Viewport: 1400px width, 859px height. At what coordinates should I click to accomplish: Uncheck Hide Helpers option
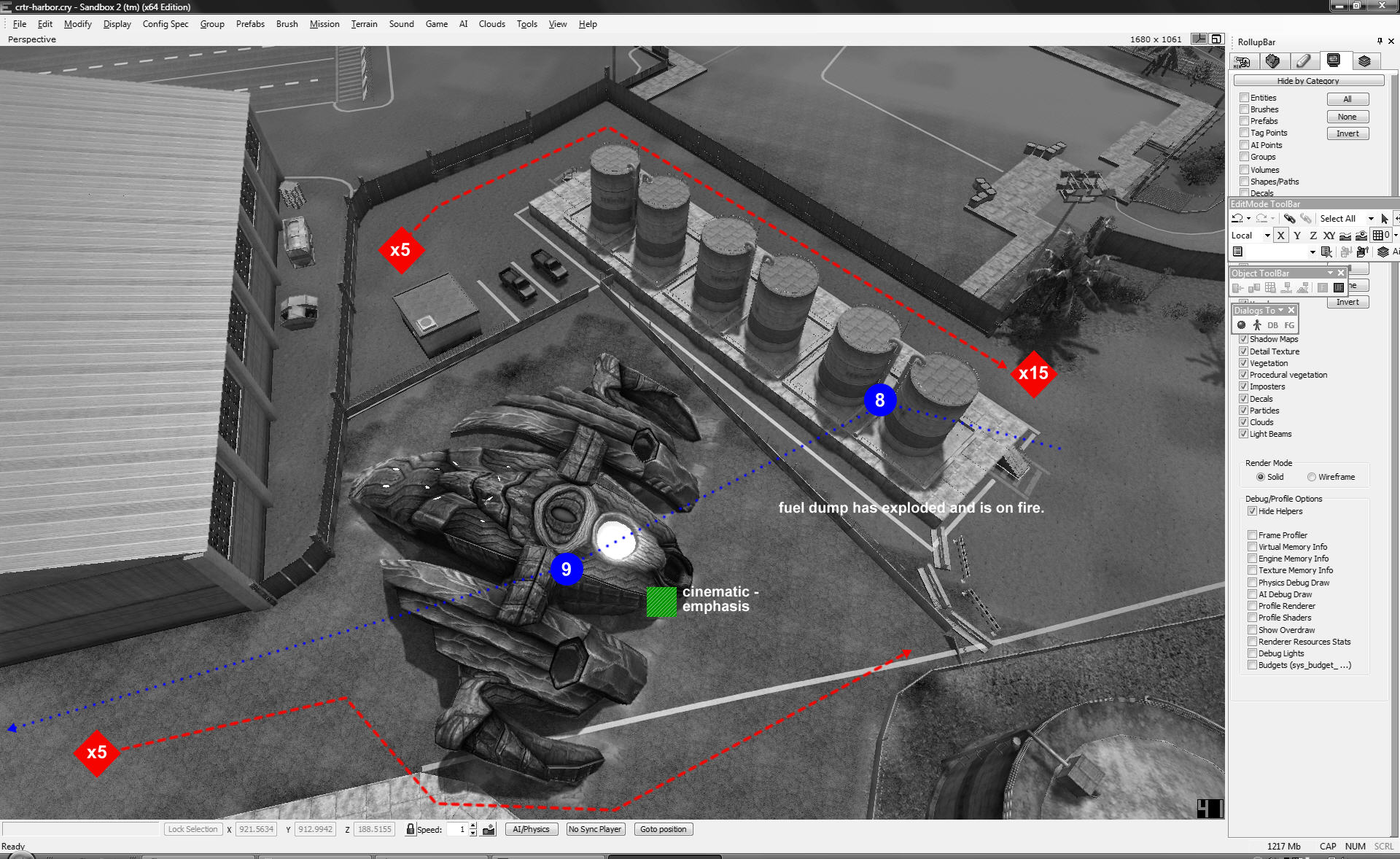click(x=1252, y=511)
